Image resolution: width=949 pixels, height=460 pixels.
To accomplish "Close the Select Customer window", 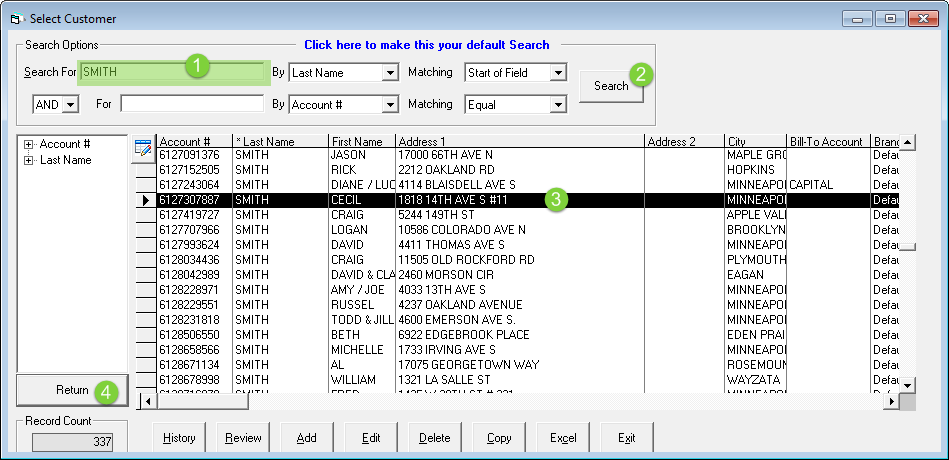I will click(923, 19).
